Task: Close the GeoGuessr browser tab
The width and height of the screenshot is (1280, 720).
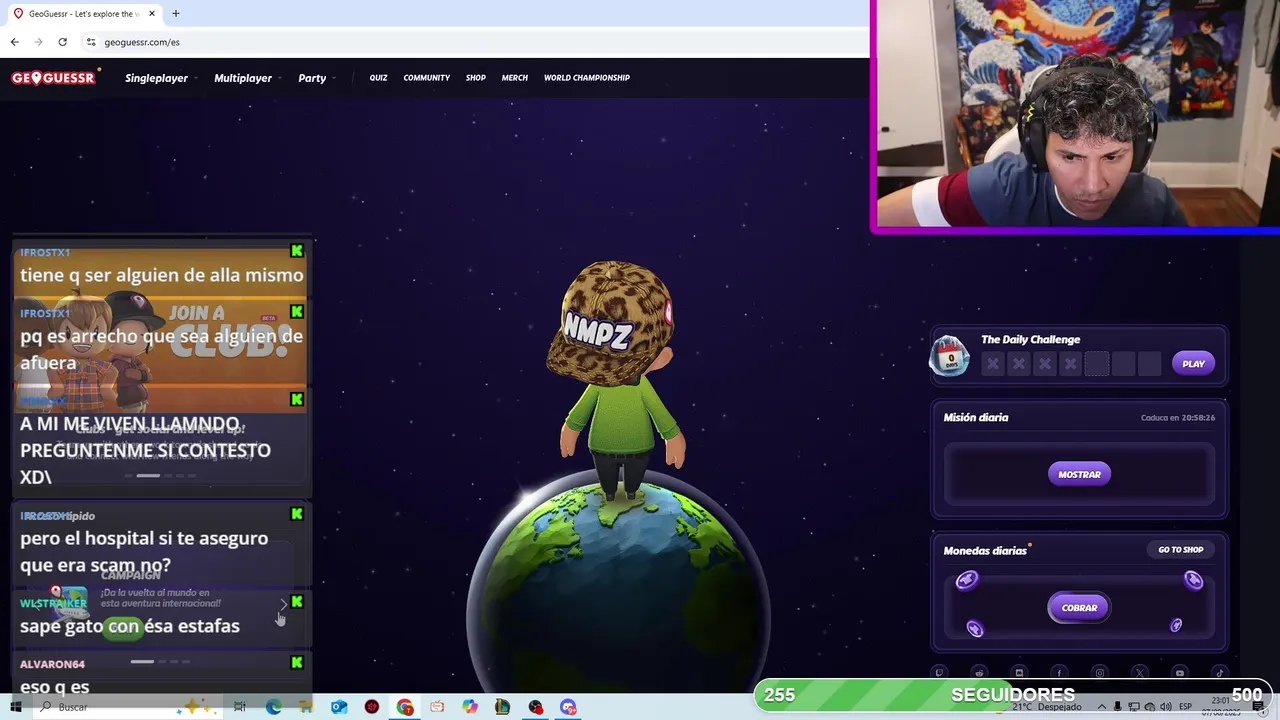Action: click(152, 13)
